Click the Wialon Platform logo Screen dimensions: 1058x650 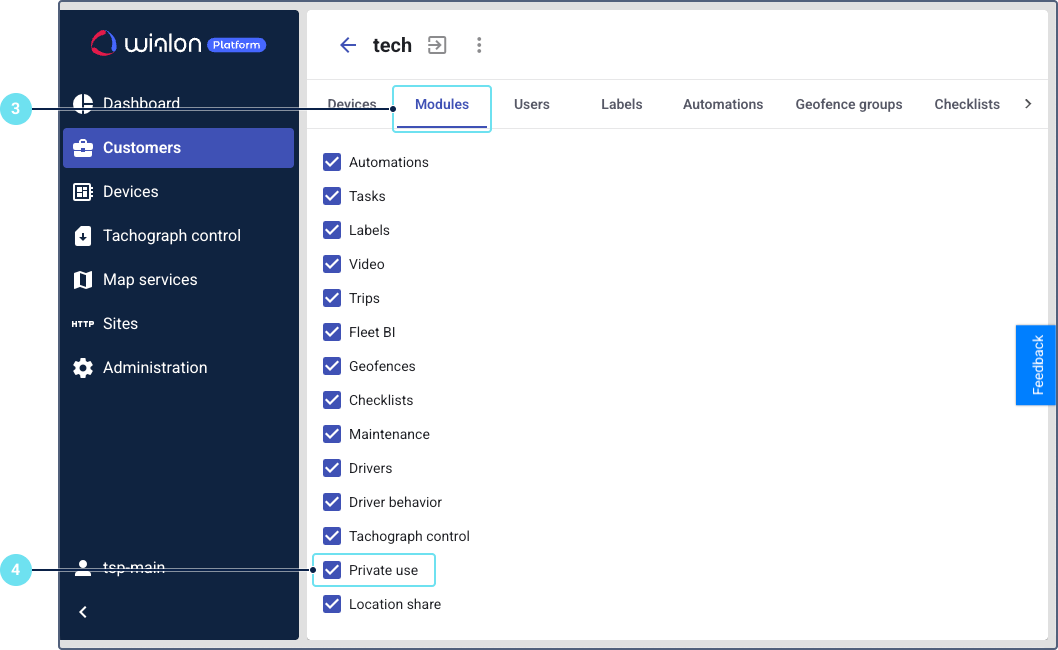[x=179, y=43]
